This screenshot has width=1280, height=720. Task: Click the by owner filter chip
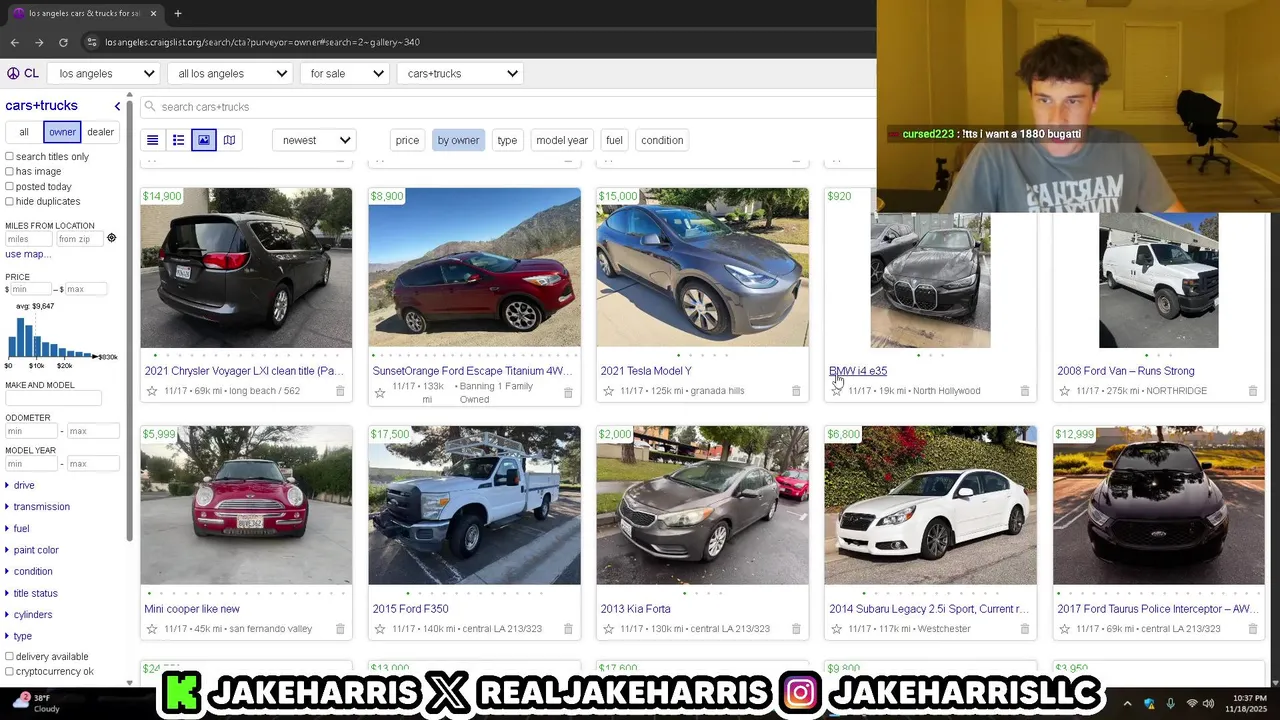click(x=458, y=140)
